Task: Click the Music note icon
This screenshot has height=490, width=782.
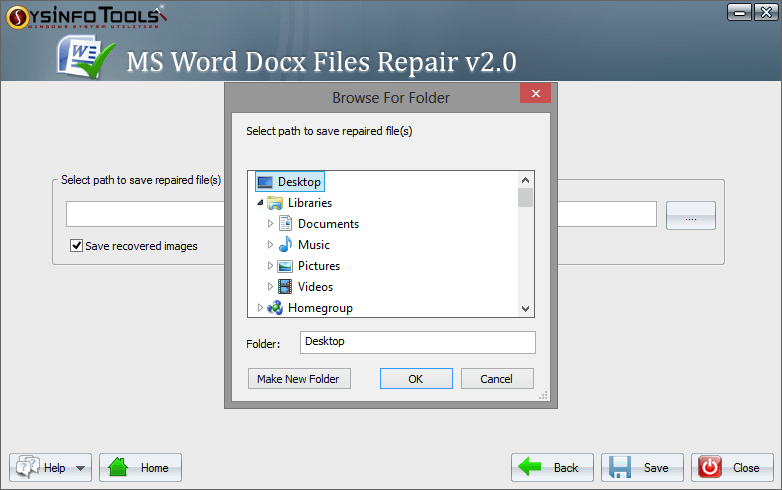Action: tap(285, 244)
